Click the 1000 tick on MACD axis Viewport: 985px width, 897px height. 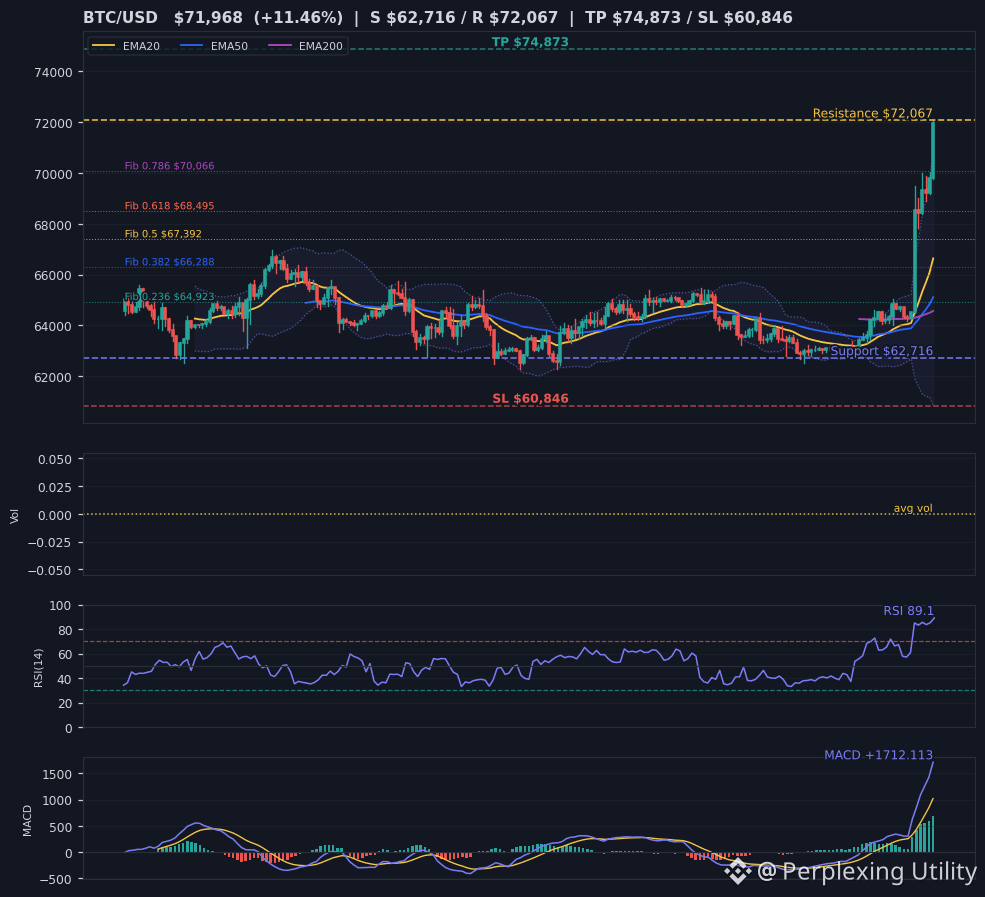pos(57,801)
